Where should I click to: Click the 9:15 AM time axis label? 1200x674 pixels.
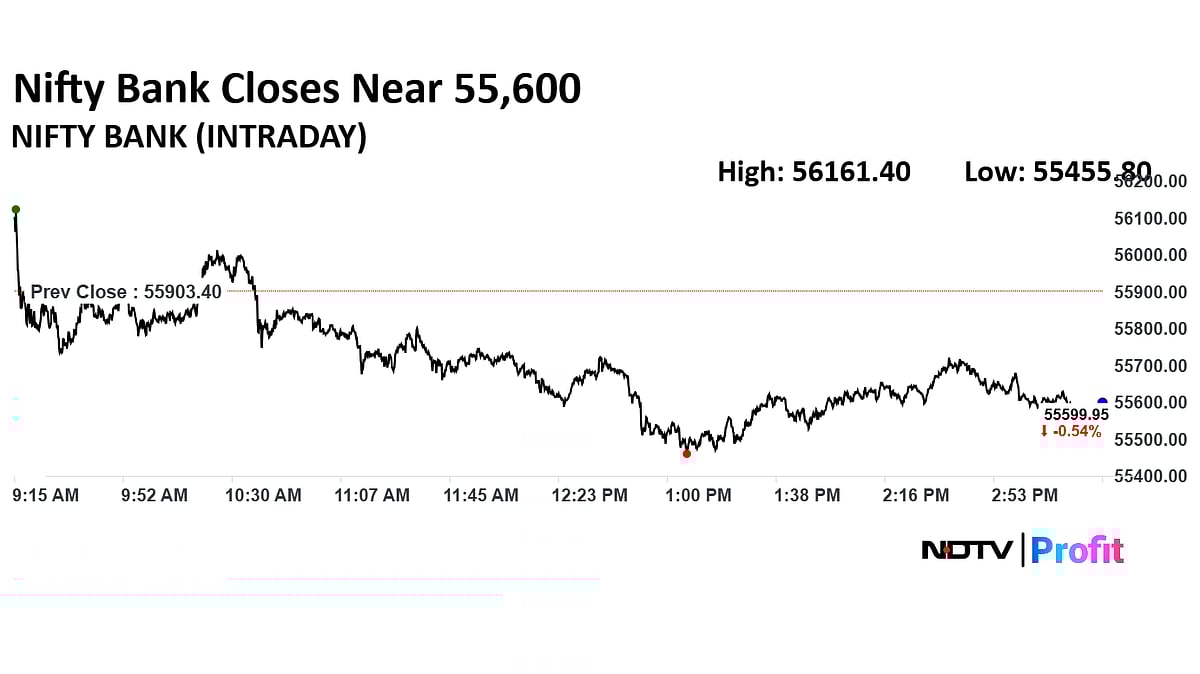tap(46, 495)
